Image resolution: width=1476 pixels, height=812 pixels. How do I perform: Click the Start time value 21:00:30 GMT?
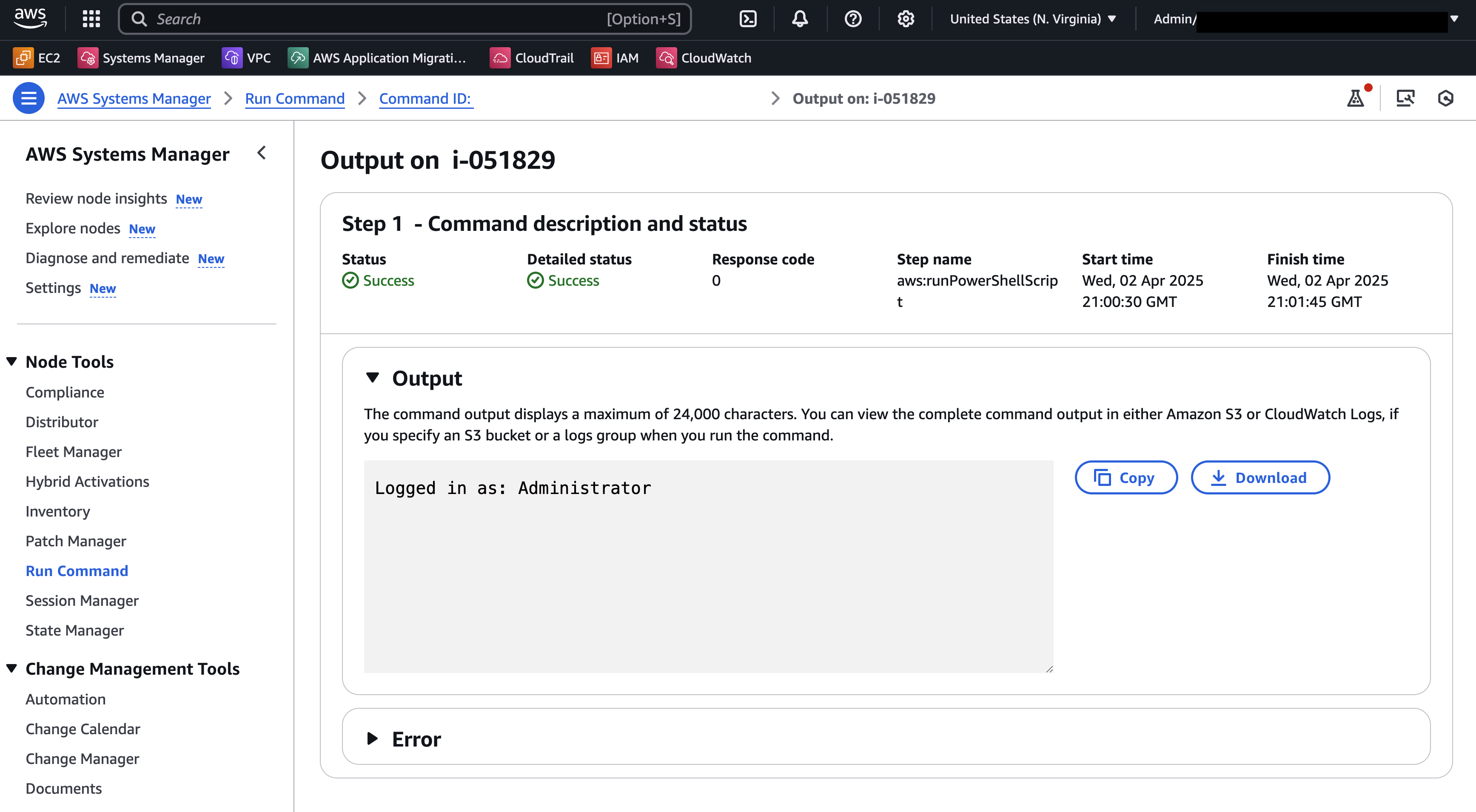pos(1129,302)
